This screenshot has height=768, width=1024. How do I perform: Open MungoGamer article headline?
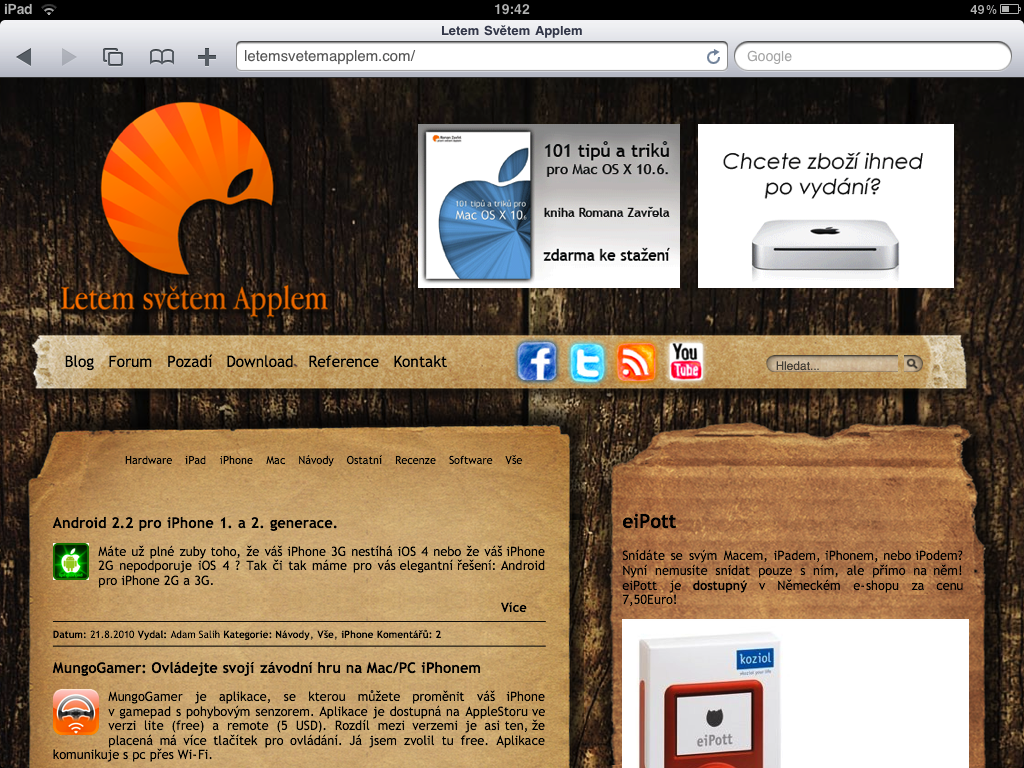266,668
